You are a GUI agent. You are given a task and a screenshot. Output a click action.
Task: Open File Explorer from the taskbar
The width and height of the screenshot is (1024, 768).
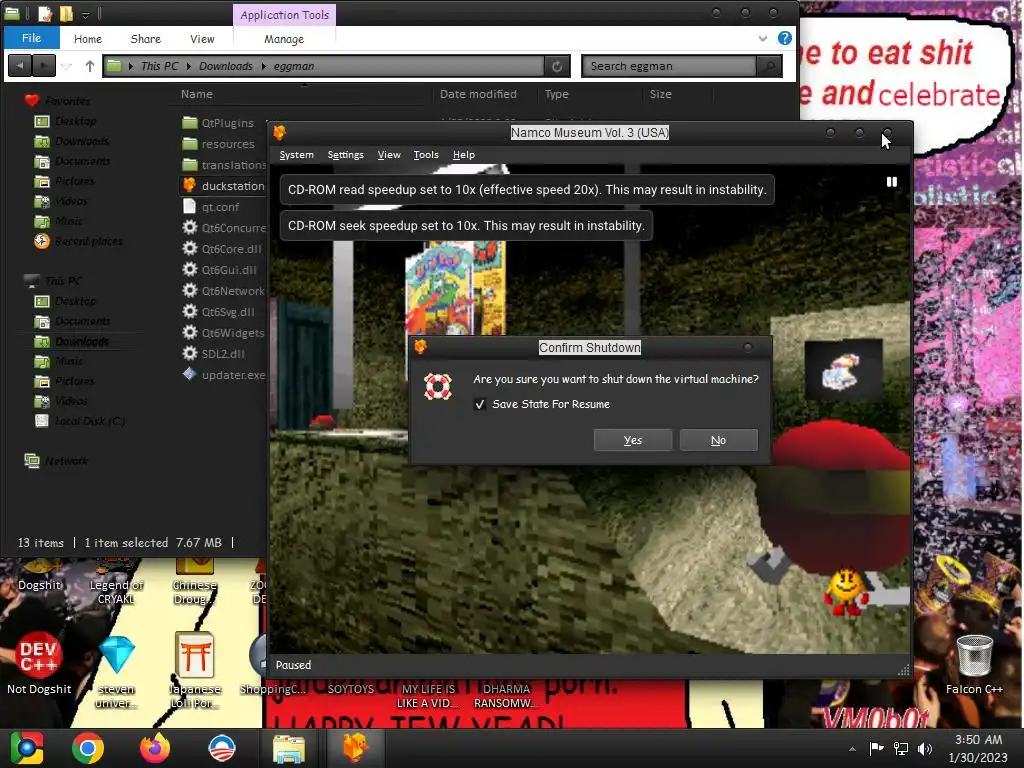click(x=289, y=748)
